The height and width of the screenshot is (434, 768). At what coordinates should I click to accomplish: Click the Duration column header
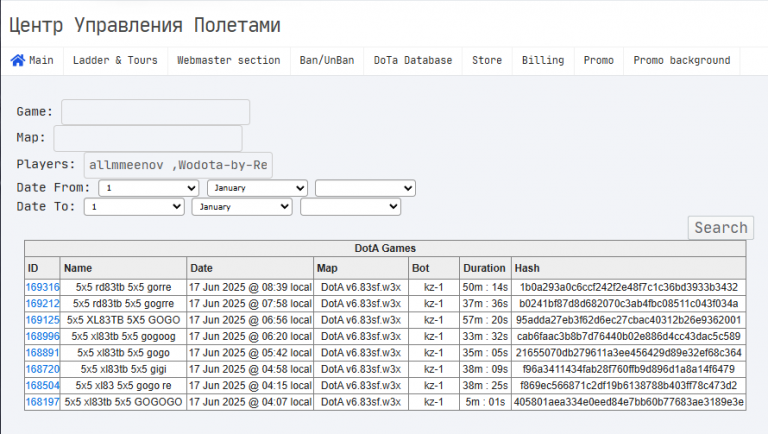pyautogui.click(x=484, y=268)
